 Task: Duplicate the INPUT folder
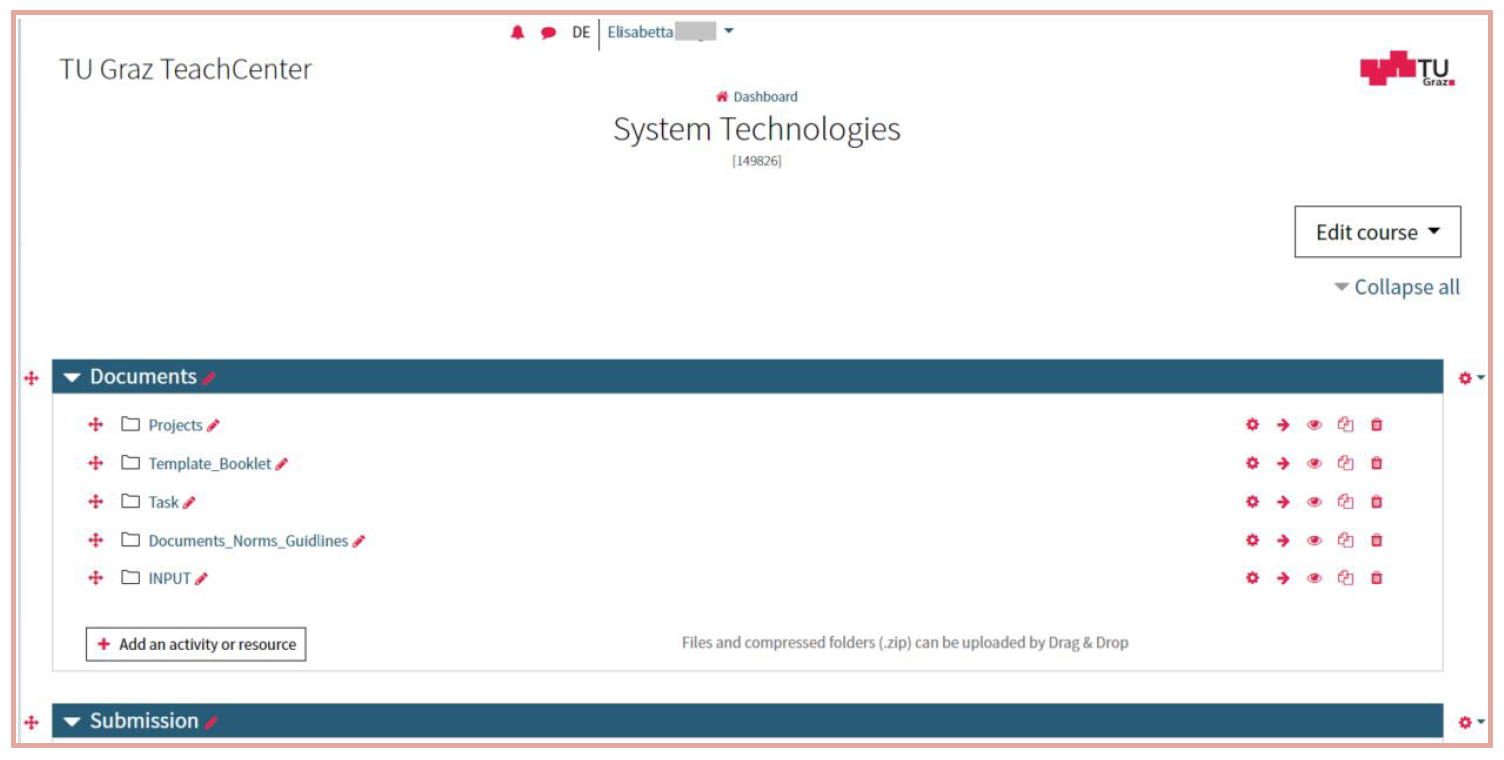1346,578
